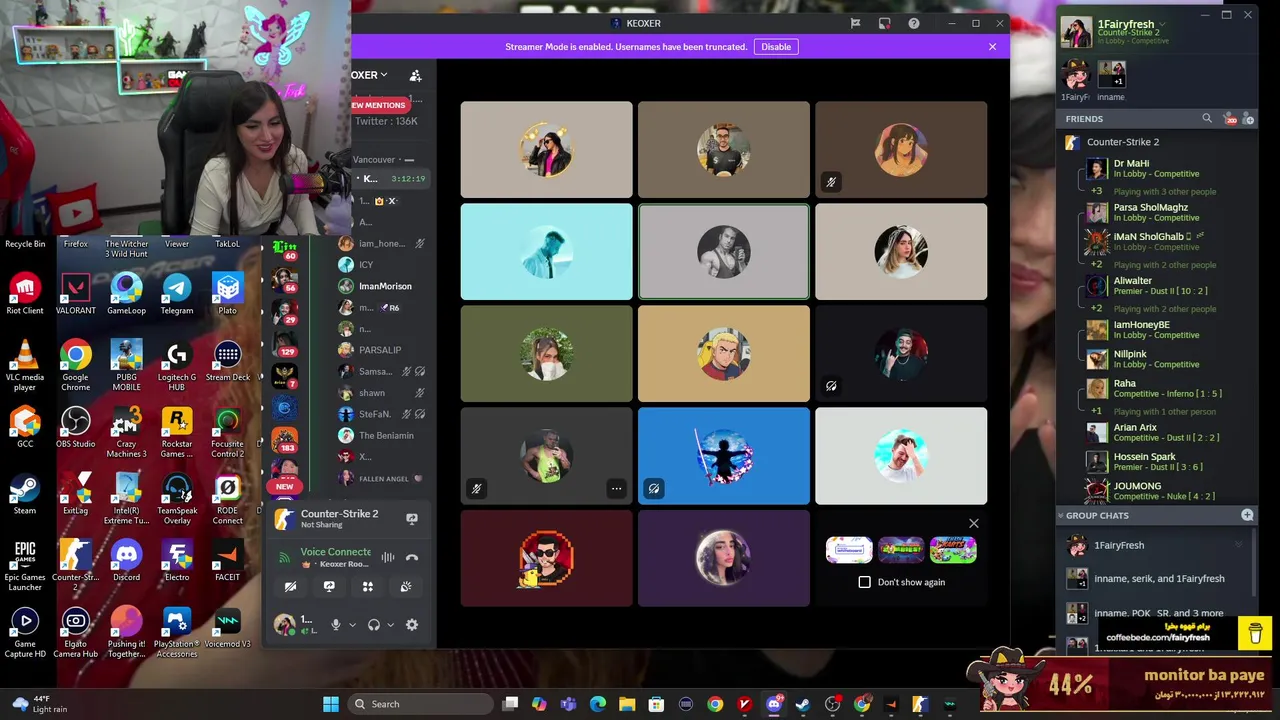The image size is (1280, 720).
Task: Dismiss the Streamer Mode banner with the X
Action: [x=992, y=47]
